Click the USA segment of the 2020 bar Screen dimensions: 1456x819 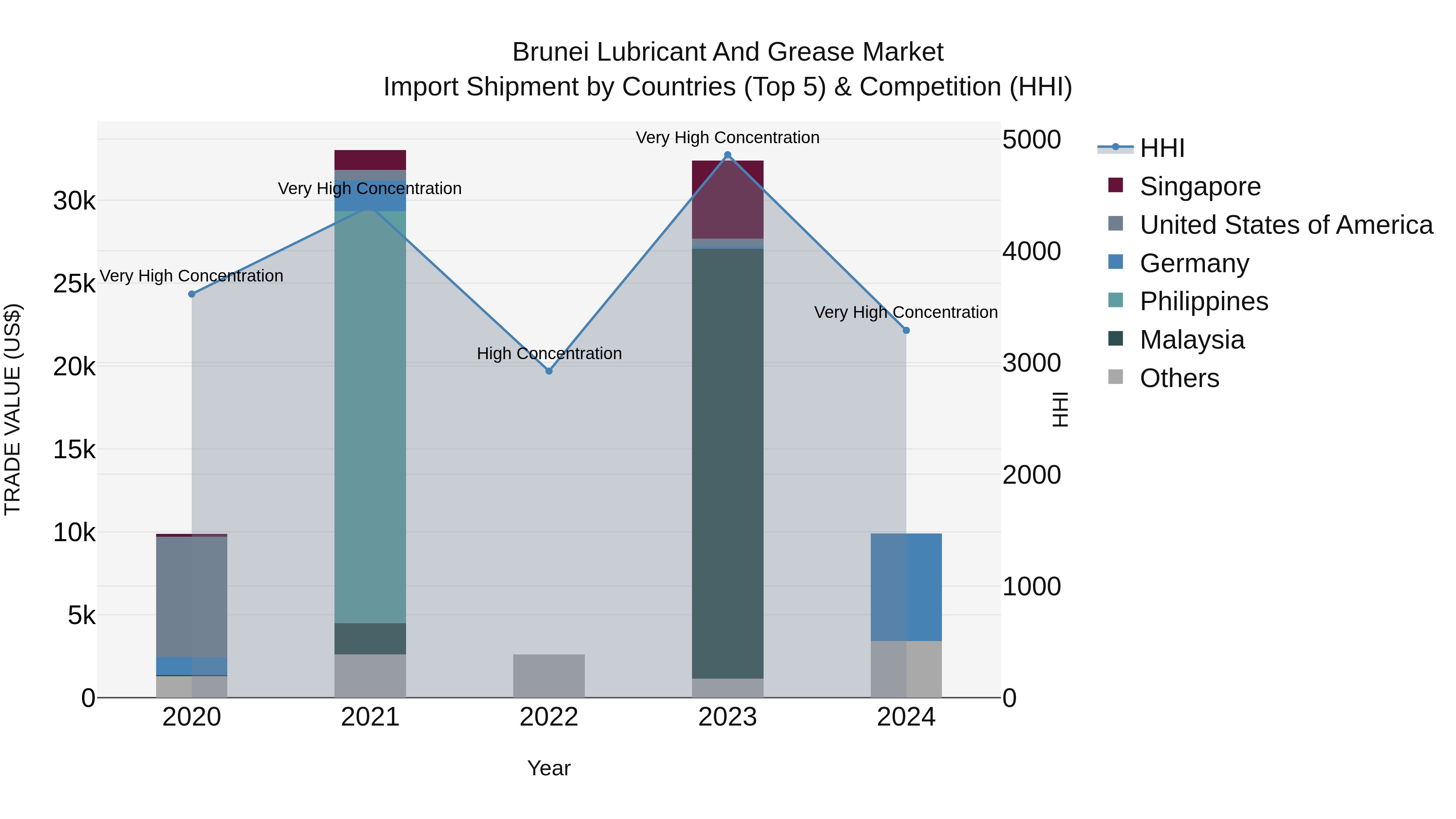[x=192, y=597]
